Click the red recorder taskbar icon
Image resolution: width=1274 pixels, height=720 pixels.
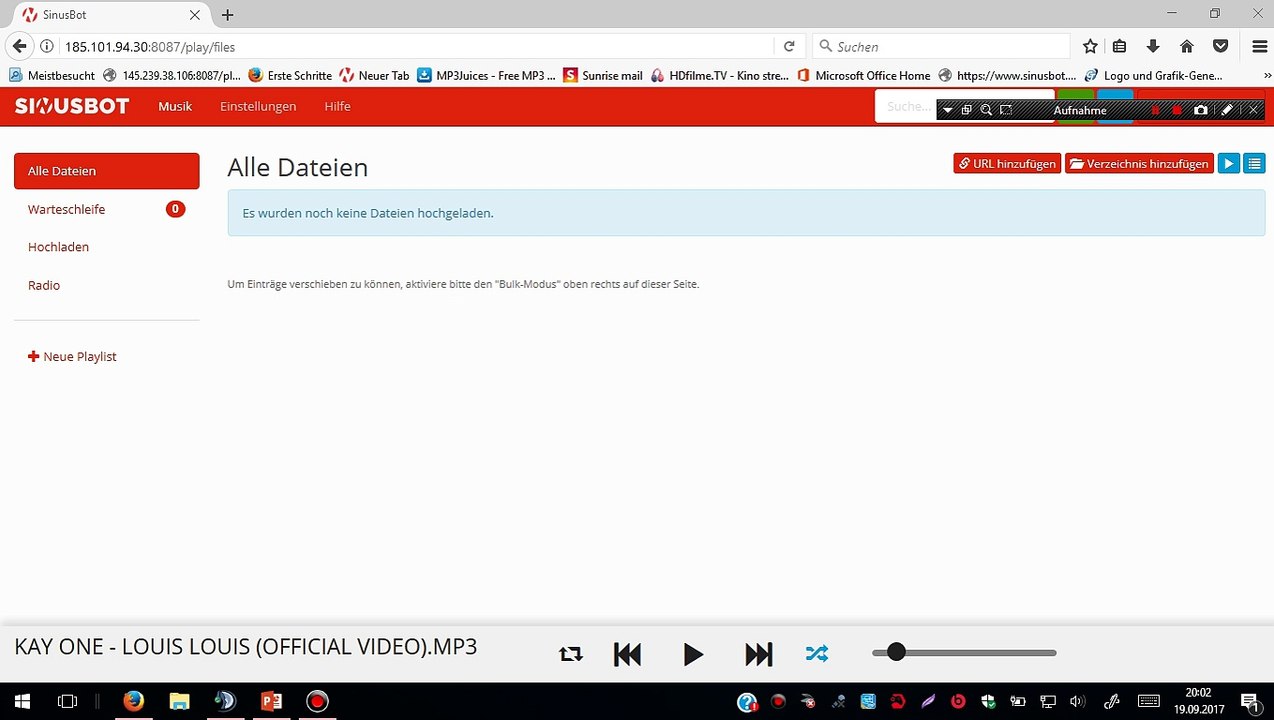[x=317, y=701]
